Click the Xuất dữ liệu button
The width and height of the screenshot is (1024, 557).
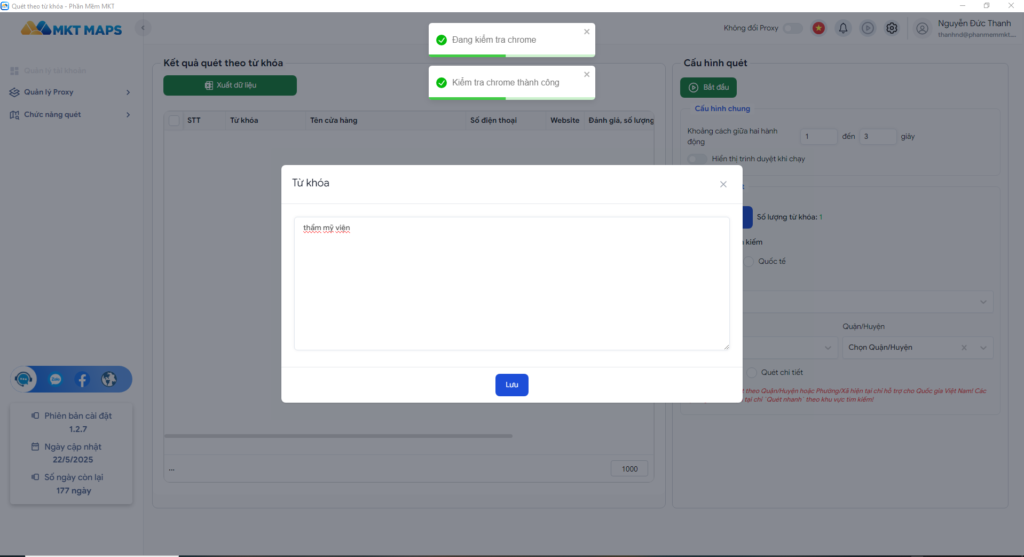tap(230, 86)
